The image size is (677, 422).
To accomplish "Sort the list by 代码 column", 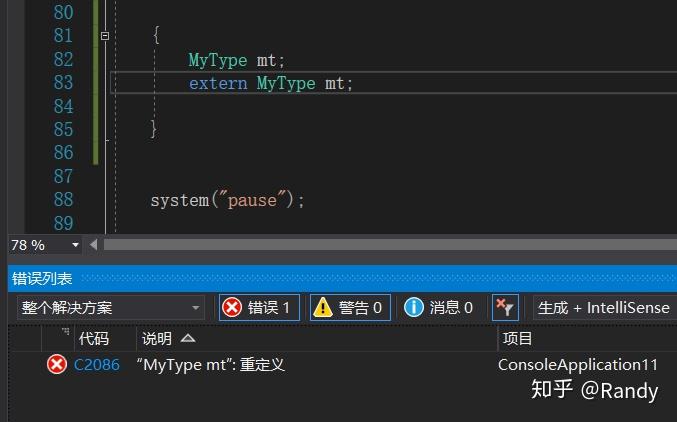I will pyautogui.click(x=93, y=339).
